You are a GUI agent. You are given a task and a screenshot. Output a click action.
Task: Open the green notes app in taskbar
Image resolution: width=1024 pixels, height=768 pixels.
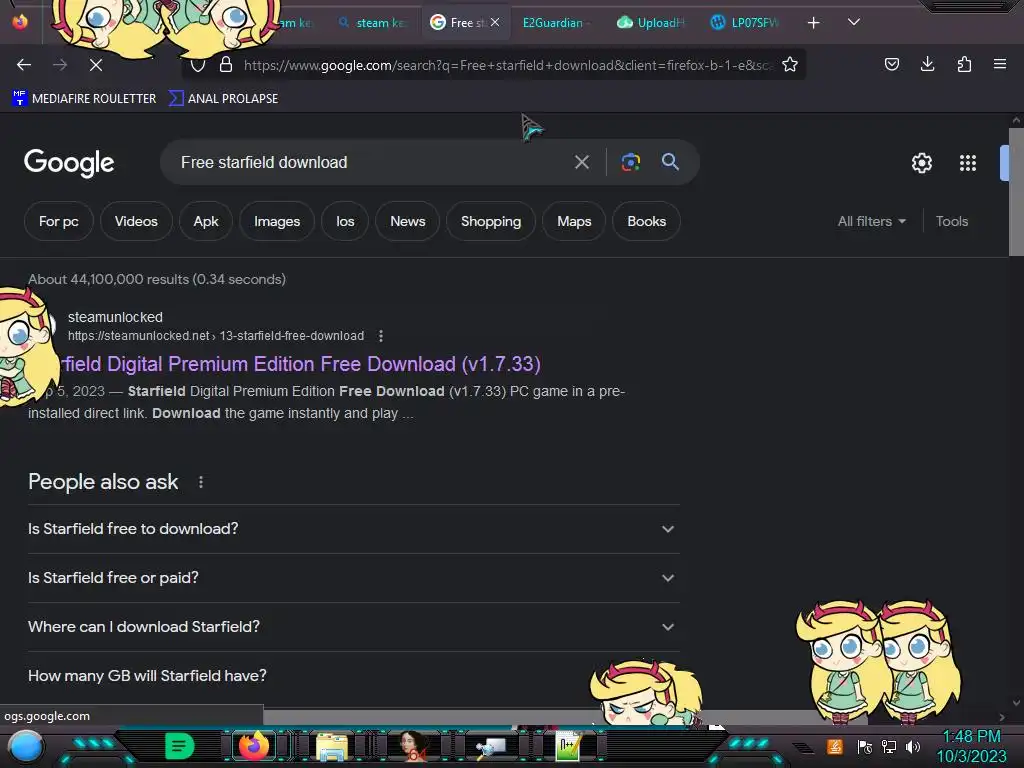click(x=179, y=746)
